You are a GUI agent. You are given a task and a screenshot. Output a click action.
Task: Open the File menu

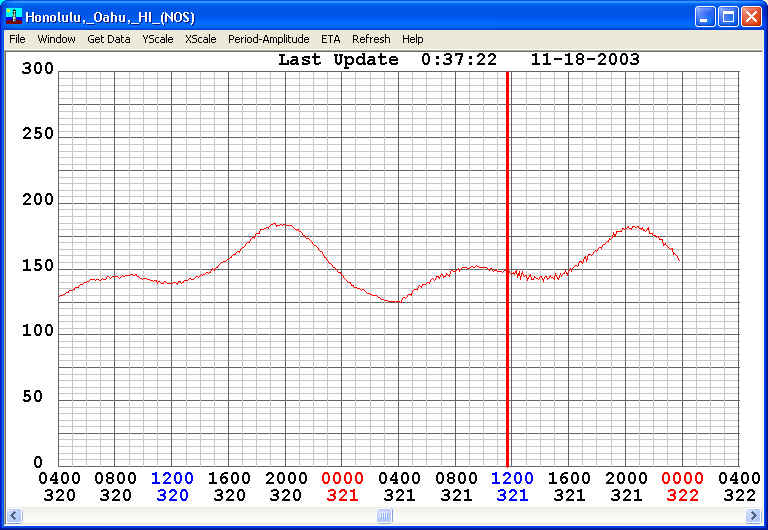pos(17,39)
